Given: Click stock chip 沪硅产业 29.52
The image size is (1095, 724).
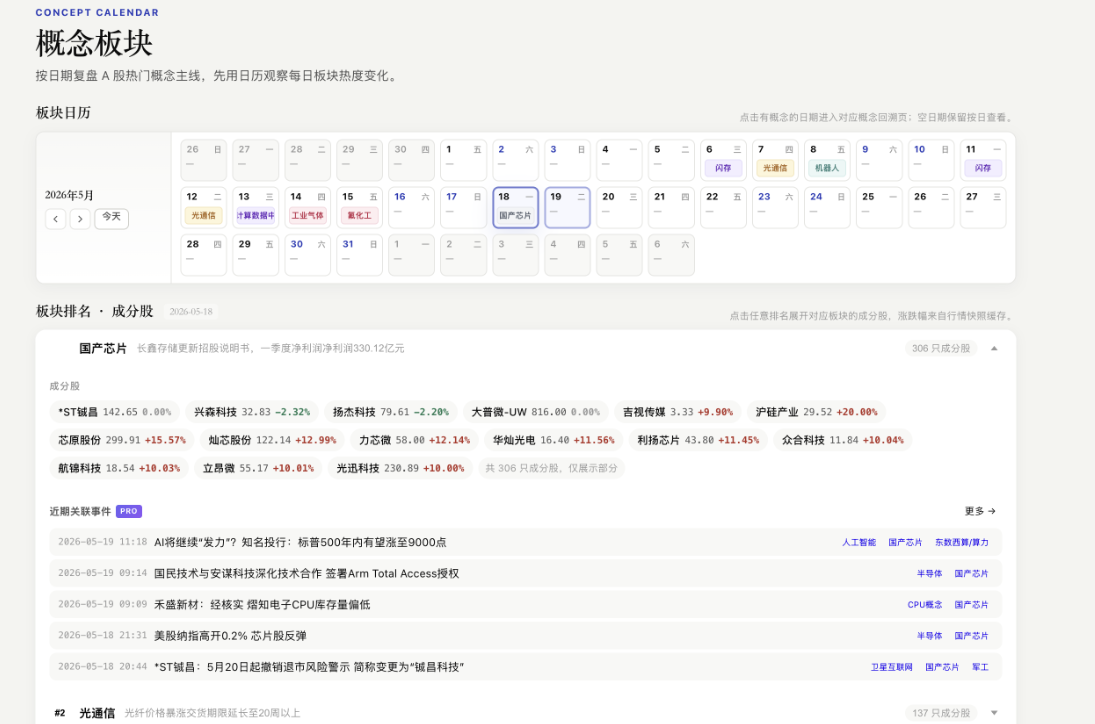Looking at the screenshot, I should [816, 412].
